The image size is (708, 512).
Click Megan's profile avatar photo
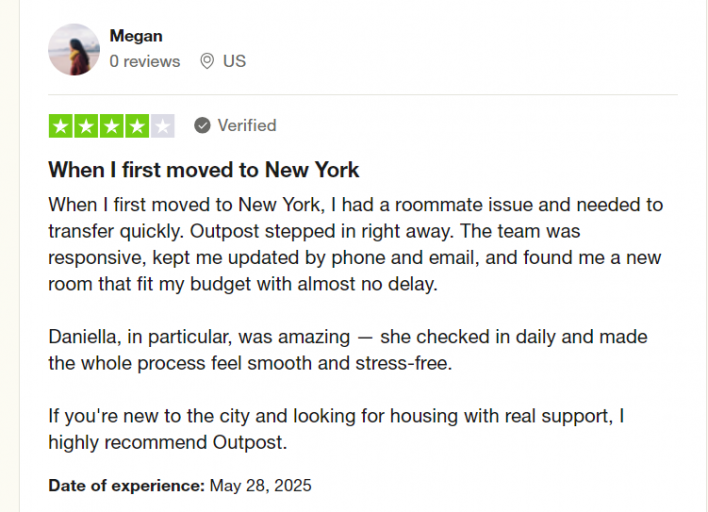pos(74,50)
